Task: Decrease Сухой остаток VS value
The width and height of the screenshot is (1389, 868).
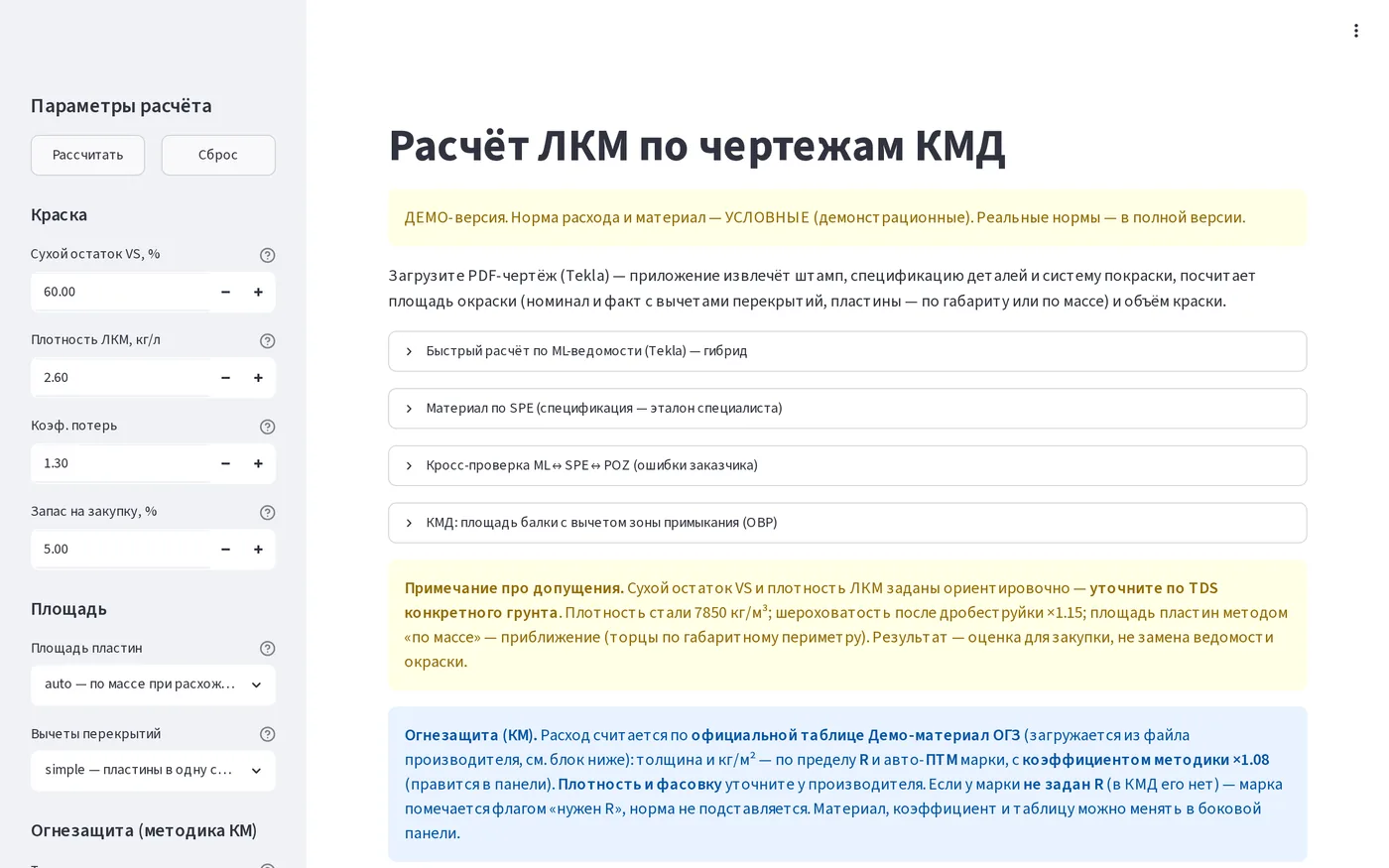Action: [x=225, y=292]
